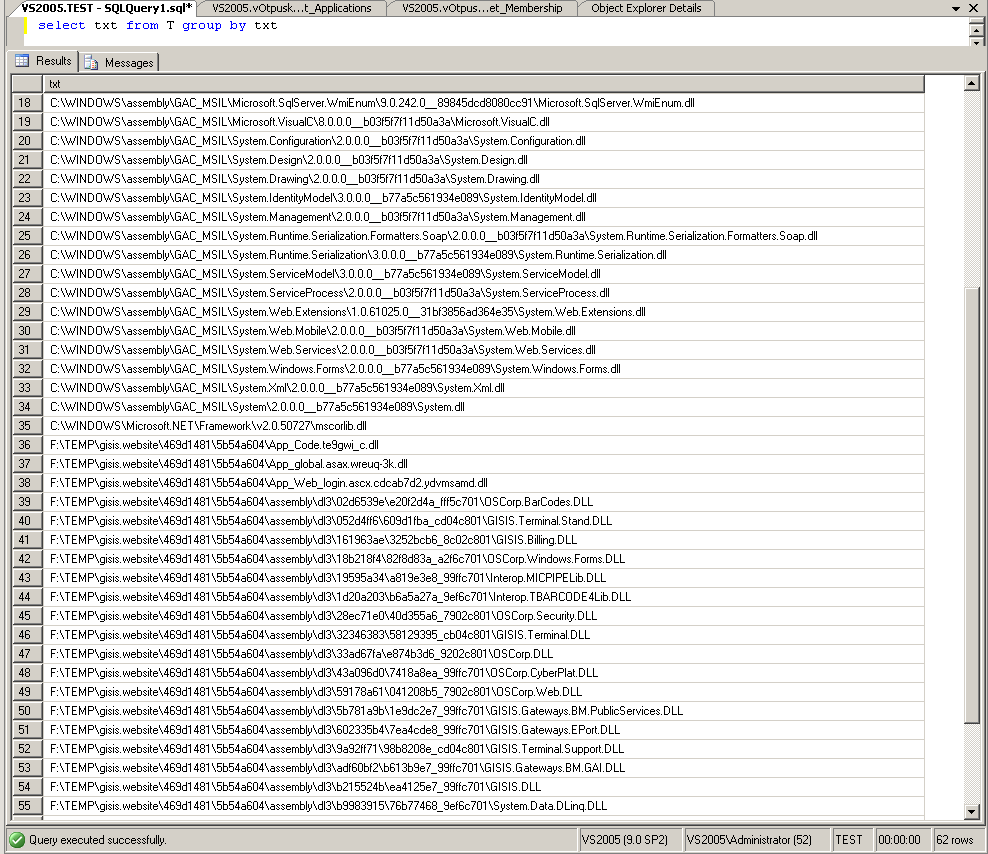Select row header 18
This screenshot has height=854, width=988.
pyautogui.click(x=27, y=103)
